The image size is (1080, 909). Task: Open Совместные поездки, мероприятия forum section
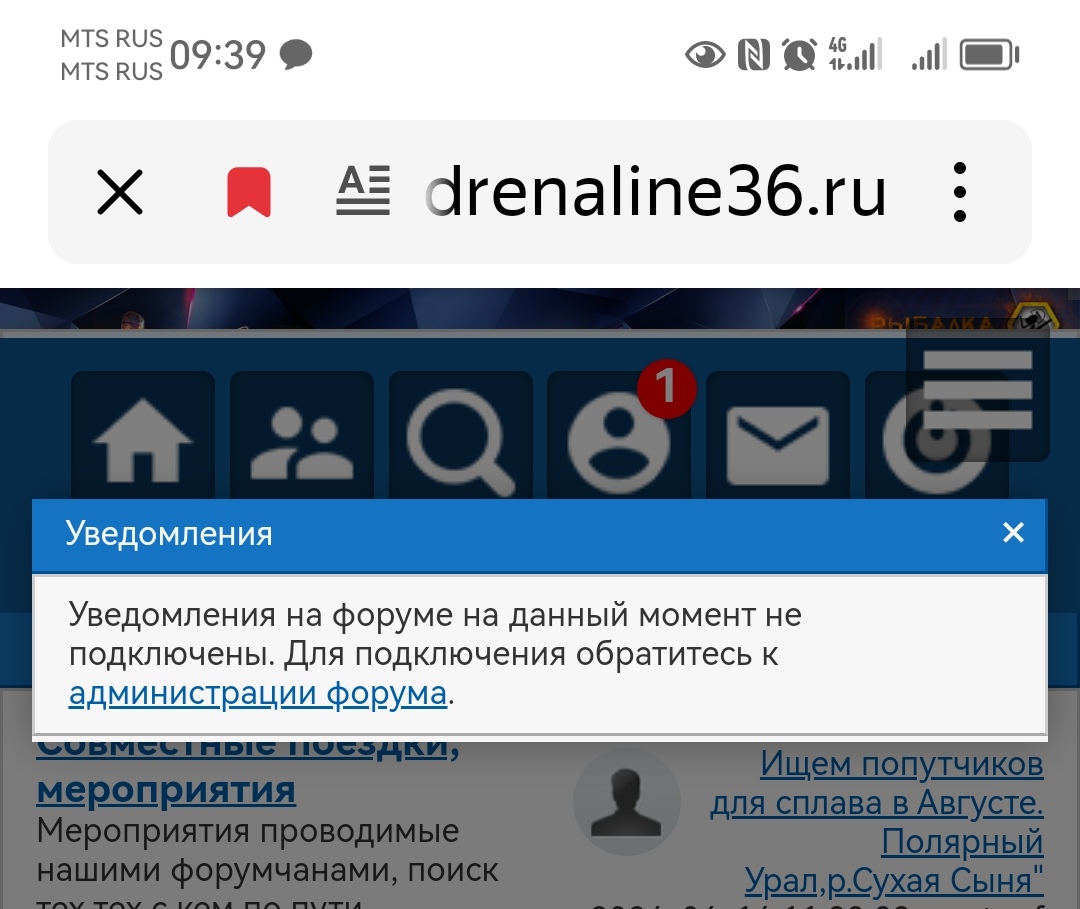[x=248, y=770]
